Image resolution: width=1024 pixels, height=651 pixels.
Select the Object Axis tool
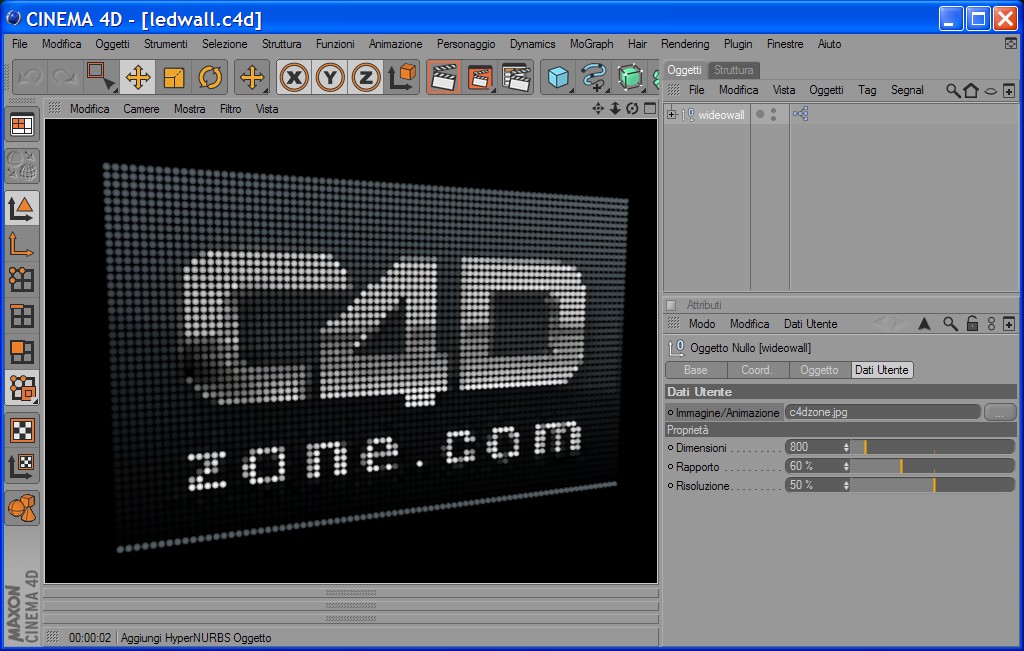22,244
